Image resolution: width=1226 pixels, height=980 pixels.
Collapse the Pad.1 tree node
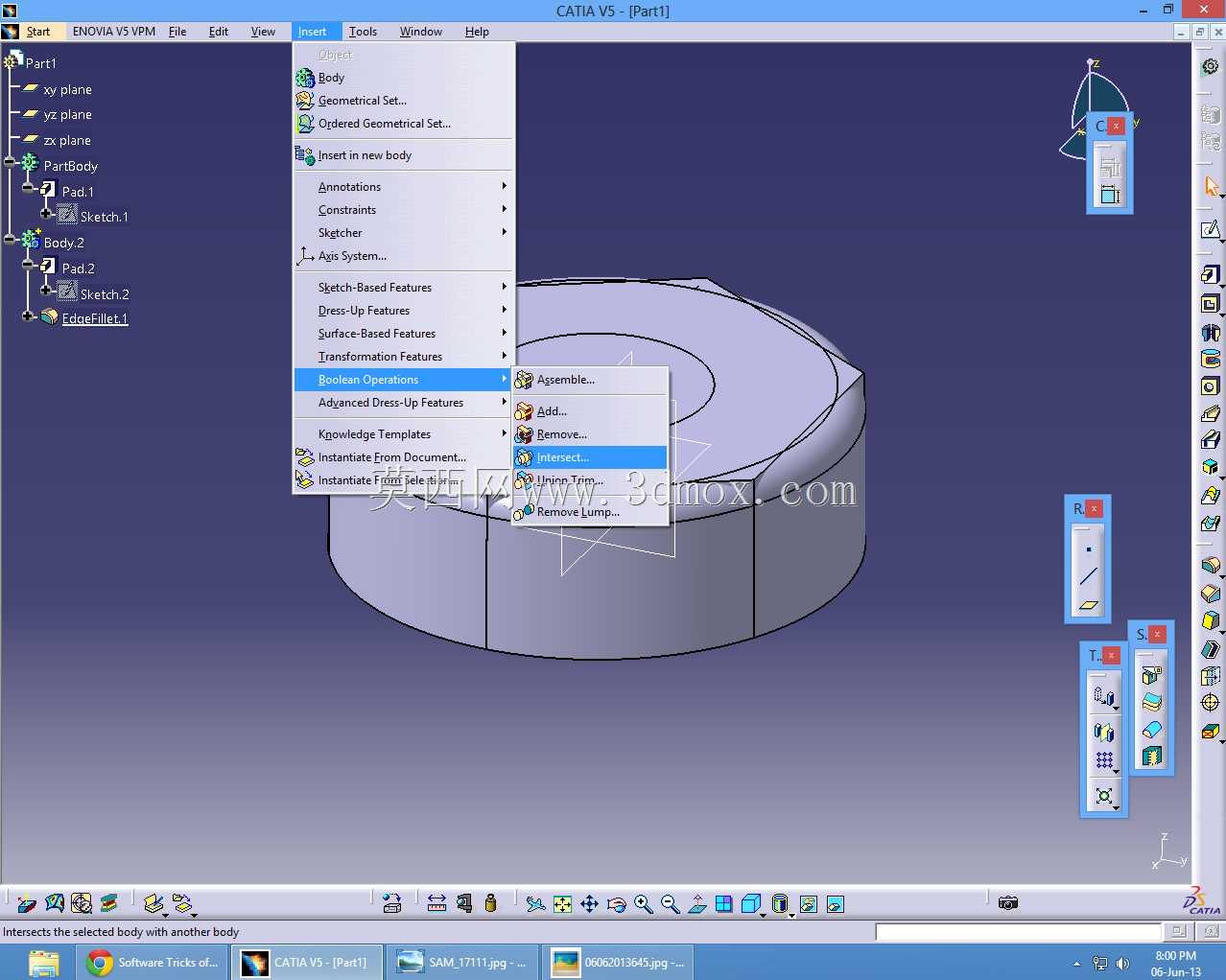pos(28,188)
